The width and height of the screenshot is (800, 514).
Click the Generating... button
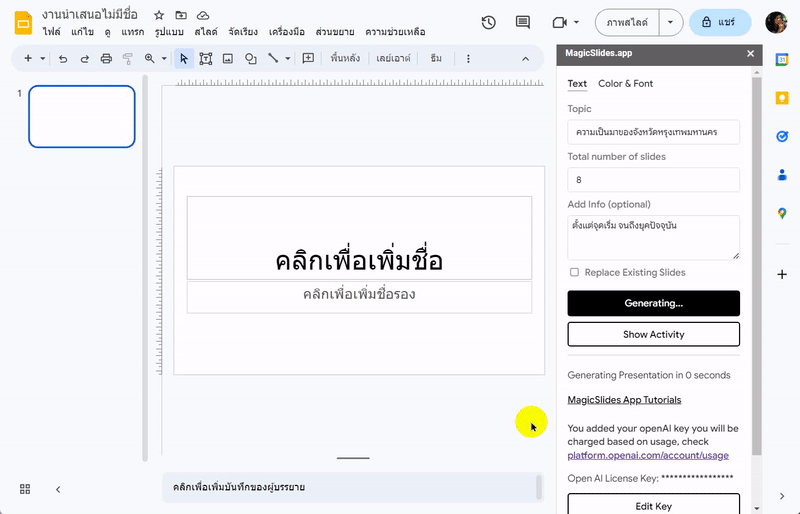653,303
